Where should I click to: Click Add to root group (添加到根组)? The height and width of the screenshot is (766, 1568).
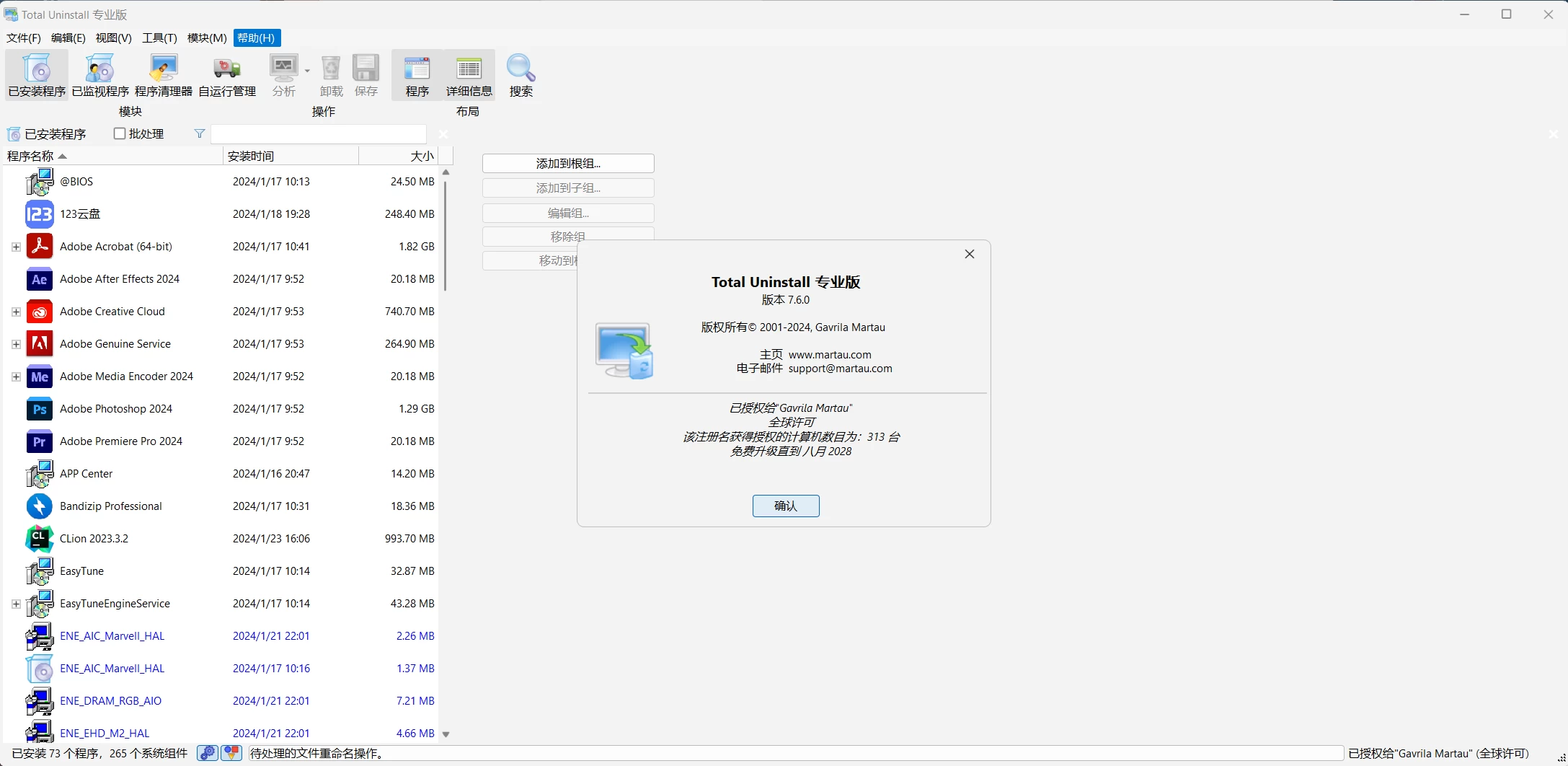tap(568, 164)
